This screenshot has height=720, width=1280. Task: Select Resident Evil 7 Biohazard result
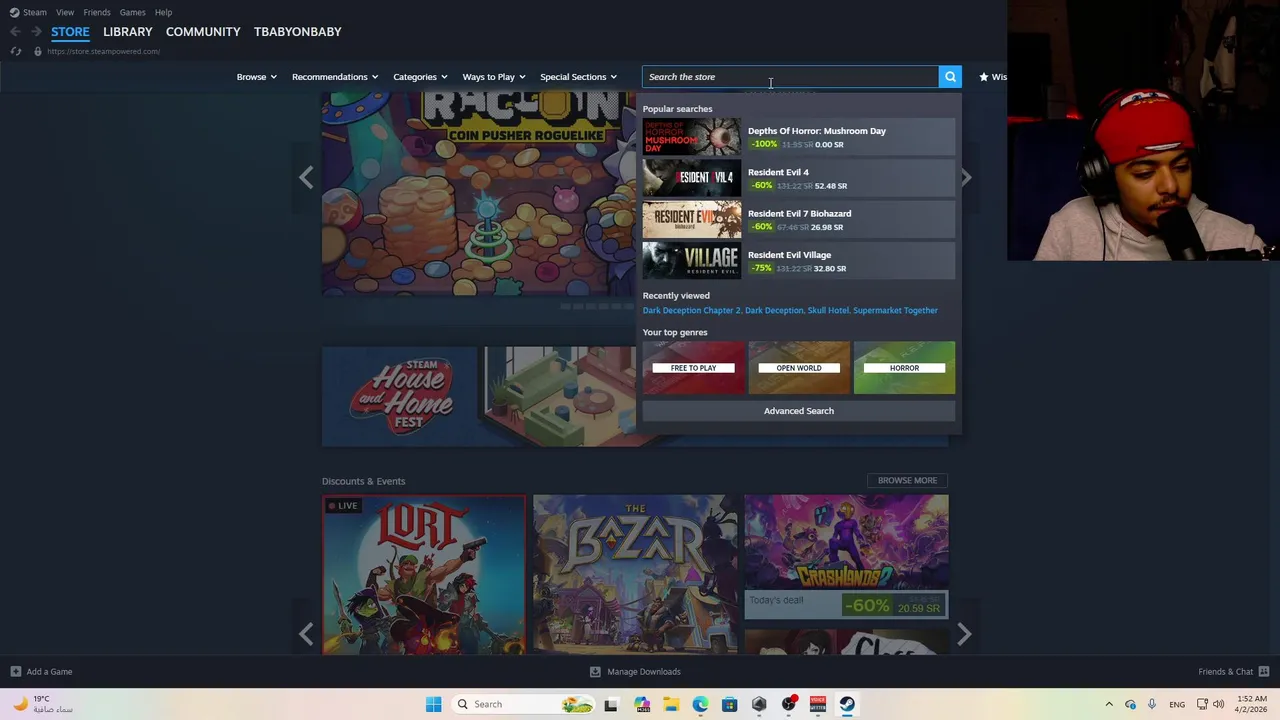(x=799, y=220)
